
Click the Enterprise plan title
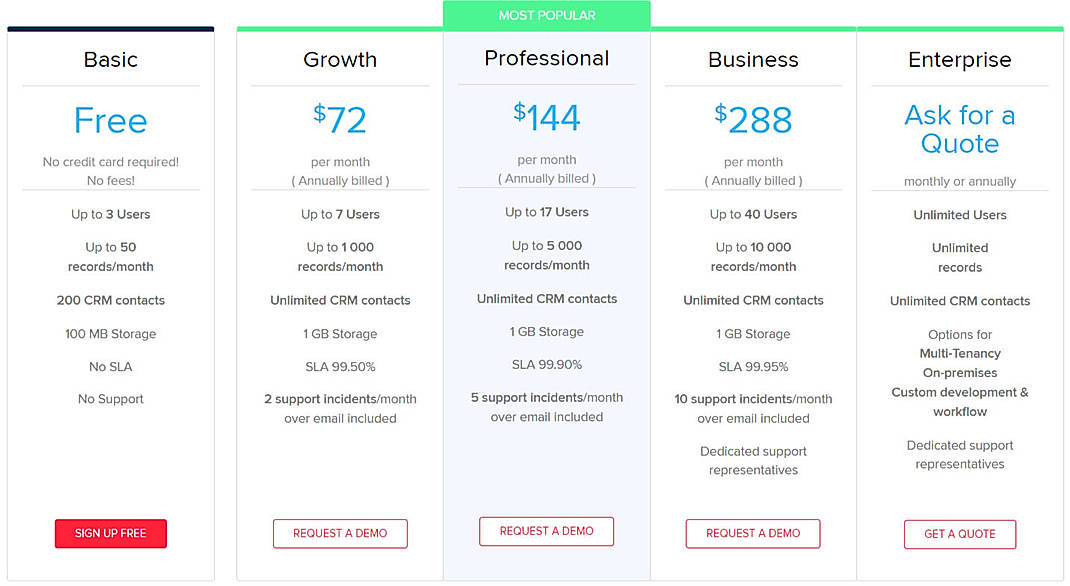click(959, 60)
